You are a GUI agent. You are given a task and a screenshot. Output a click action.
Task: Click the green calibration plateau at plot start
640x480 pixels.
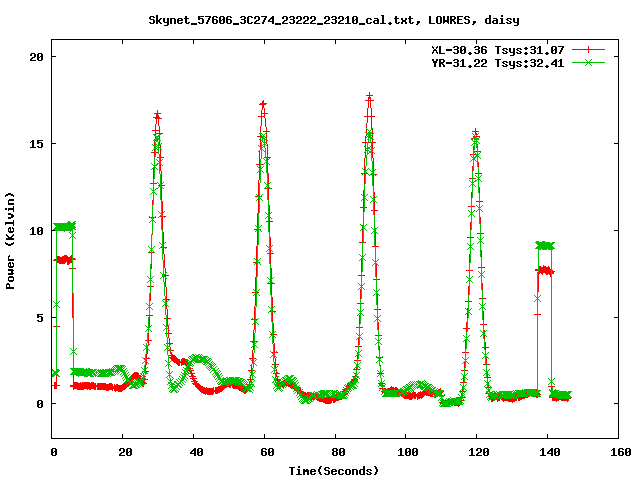click(x=64, y=227)
